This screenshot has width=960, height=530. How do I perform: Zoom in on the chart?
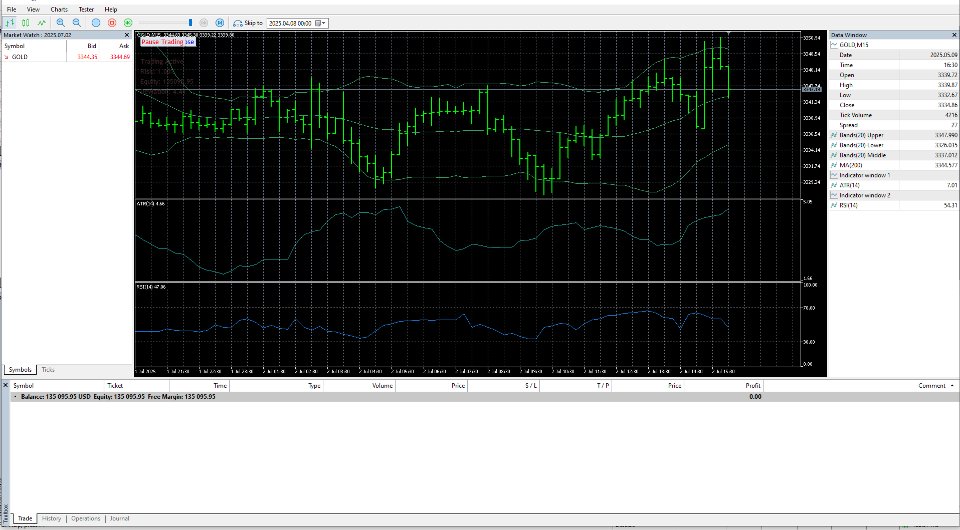point(61,23)
